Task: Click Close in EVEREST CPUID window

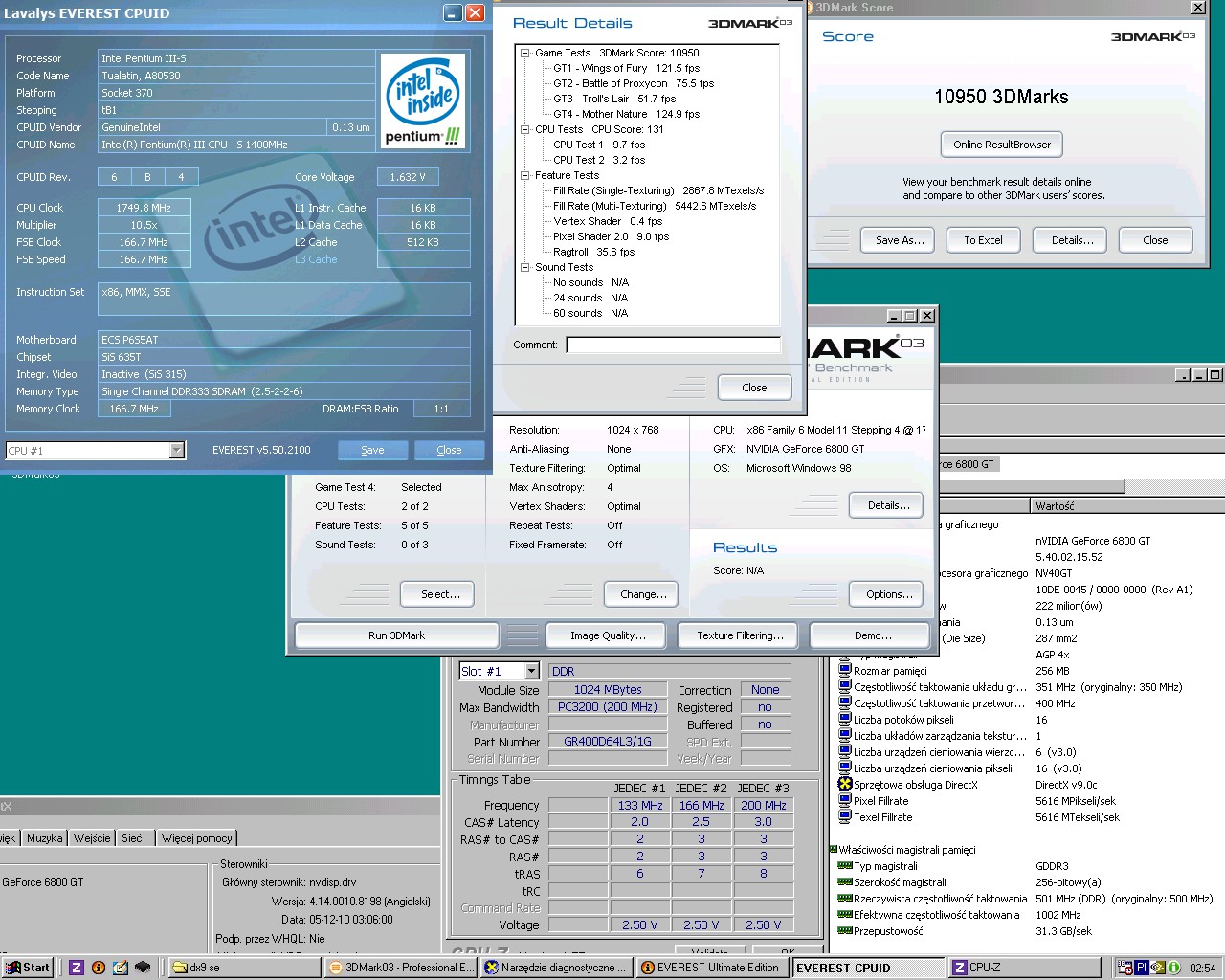Action: point(449,450)
